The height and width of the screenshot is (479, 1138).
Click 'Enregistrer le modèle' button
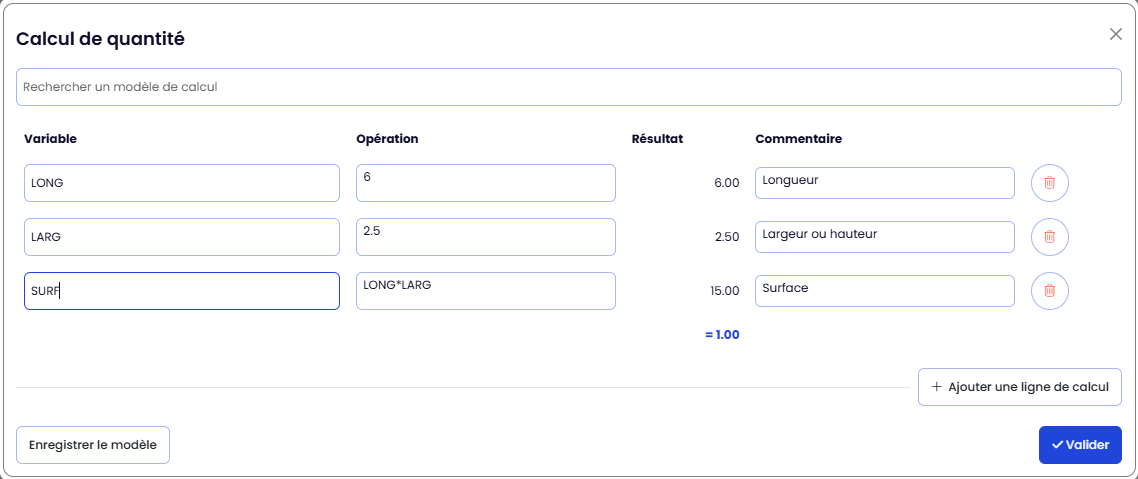tap(93, 445)
